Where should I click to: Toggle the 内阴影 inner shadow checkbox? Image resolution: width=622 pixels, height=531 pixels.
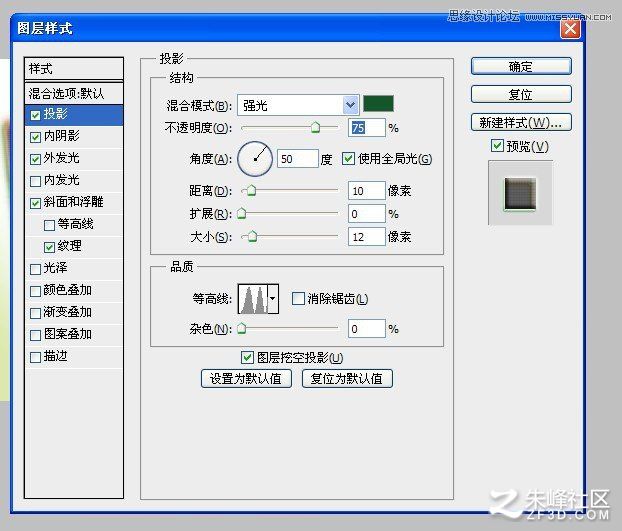[35, 137]
